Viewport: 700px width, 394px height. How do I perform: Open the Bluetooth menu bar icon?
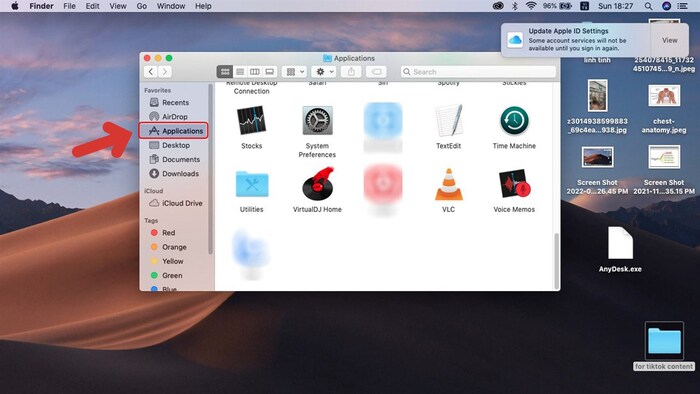pos(514,6)
